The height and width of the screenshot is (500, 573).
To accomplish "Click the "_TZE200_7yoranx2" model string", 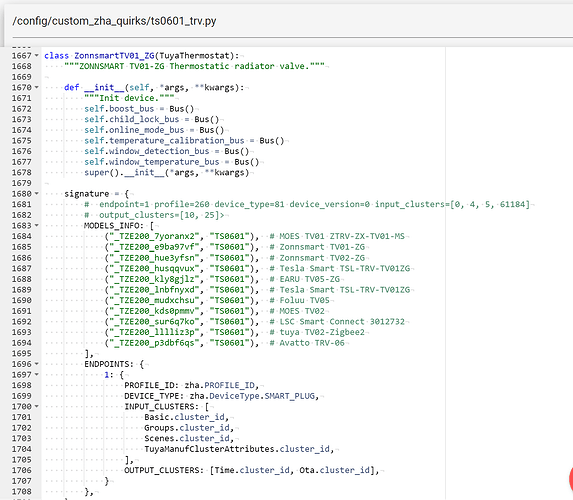I will pyautogui.click(x=152, y=236).
